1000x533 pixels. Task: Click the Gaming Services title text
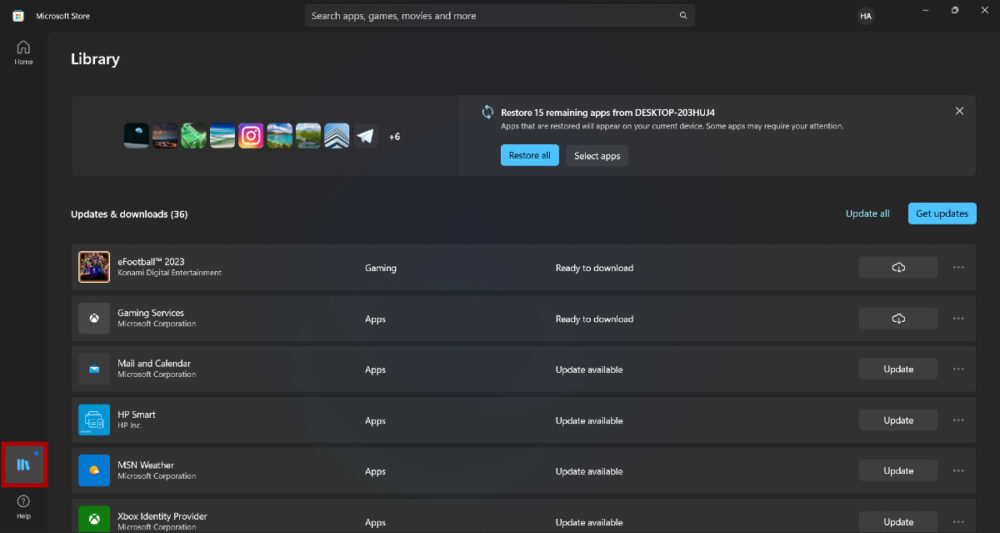coord(151,312)
